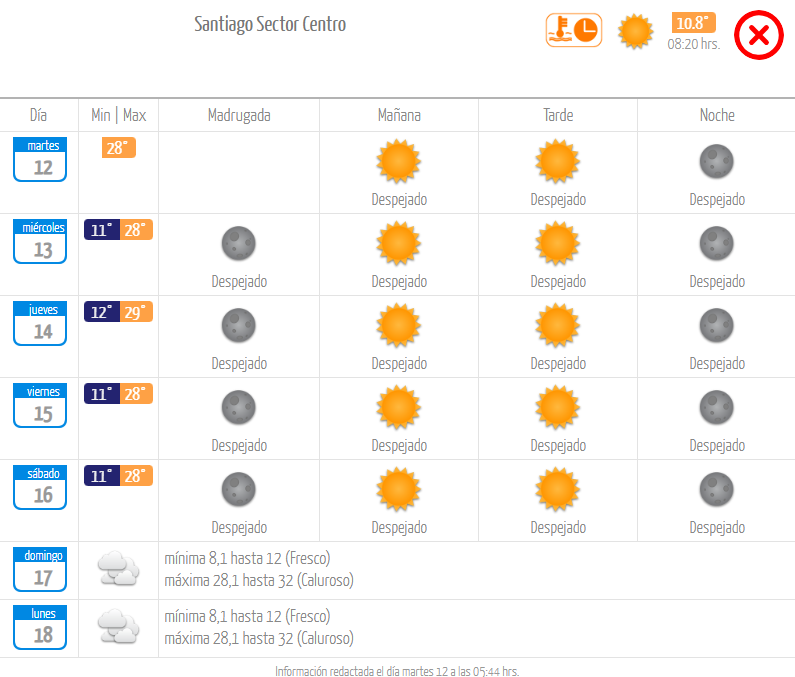Select the martes 12 calendar icon
The height and width of the screenshot is (677, 795).
(x=40, y=159)
